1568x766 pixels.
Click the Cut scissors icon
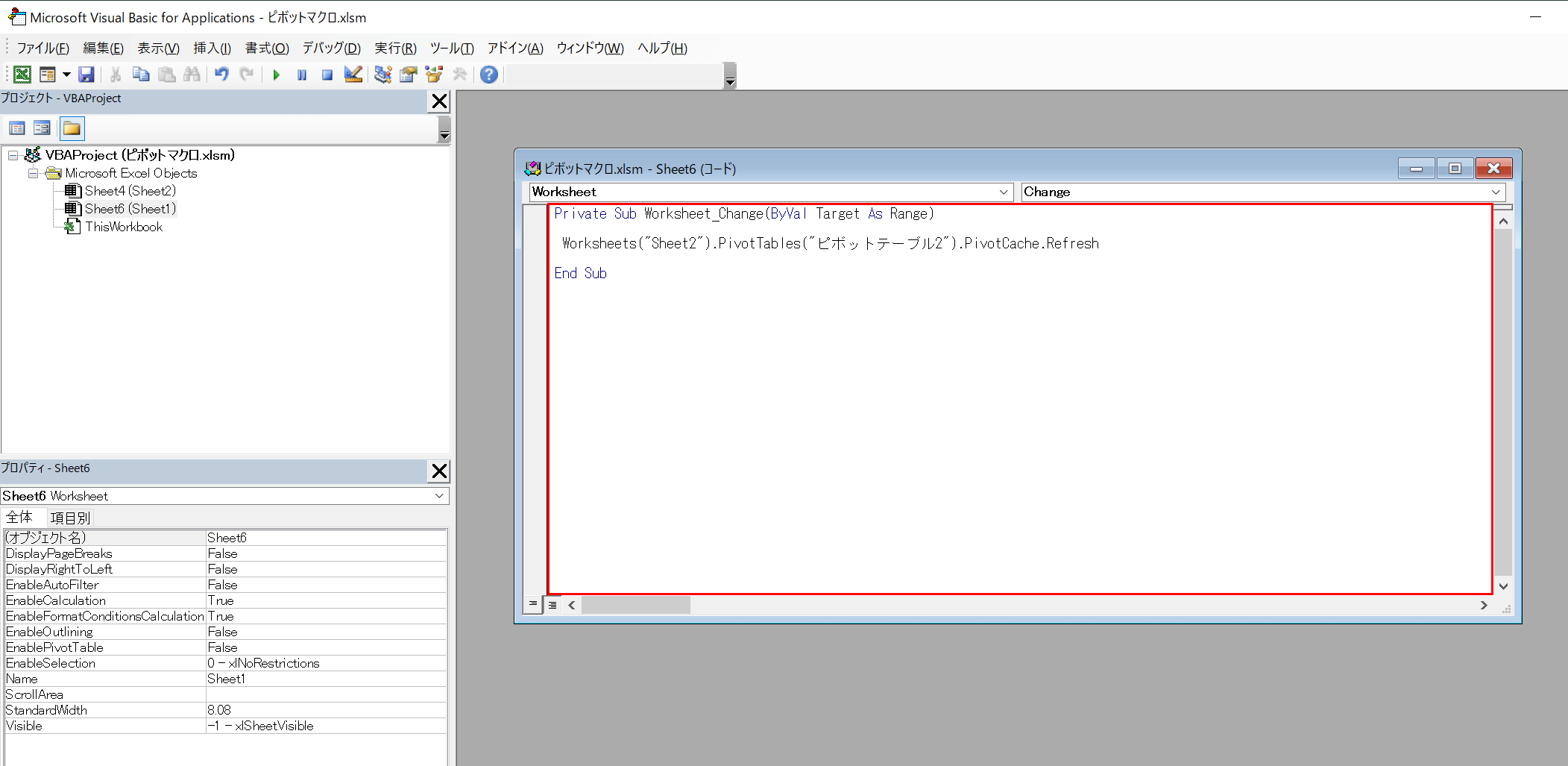[x=116, y=75]
